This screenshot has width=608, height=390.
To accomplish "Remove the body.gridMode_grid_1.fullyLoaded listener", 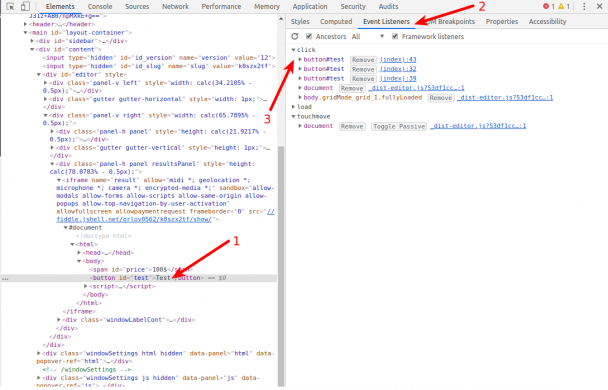I will tap(440, 98).
